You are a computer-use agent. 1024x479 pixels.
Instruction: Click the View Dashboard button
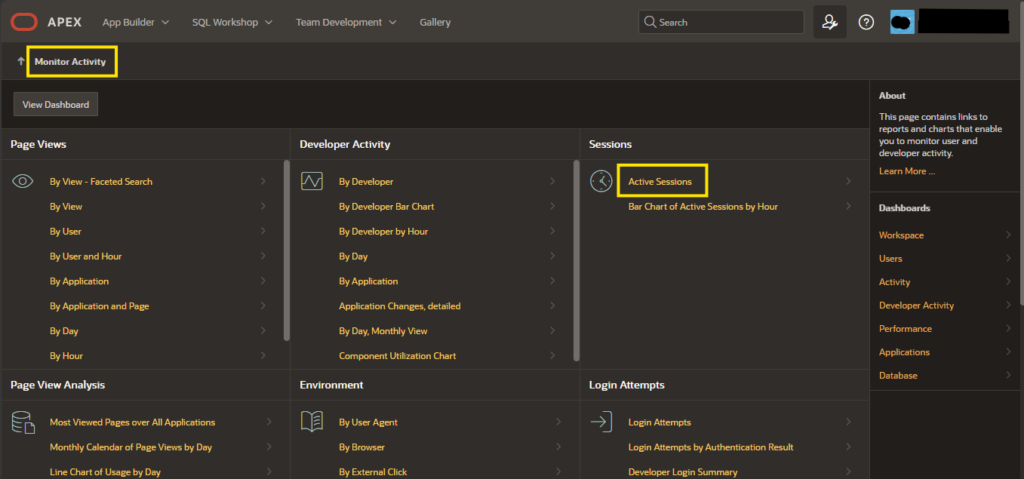coord(56,105)
